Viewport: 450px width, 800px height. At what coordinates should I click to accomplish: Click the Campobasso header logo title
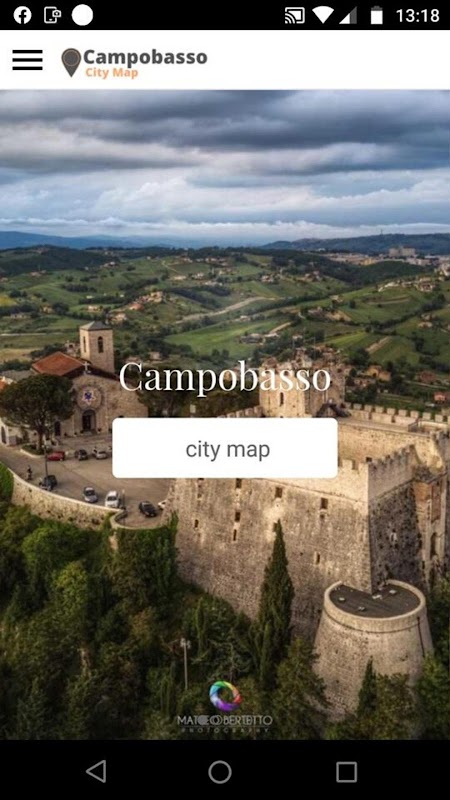[145, 57]
